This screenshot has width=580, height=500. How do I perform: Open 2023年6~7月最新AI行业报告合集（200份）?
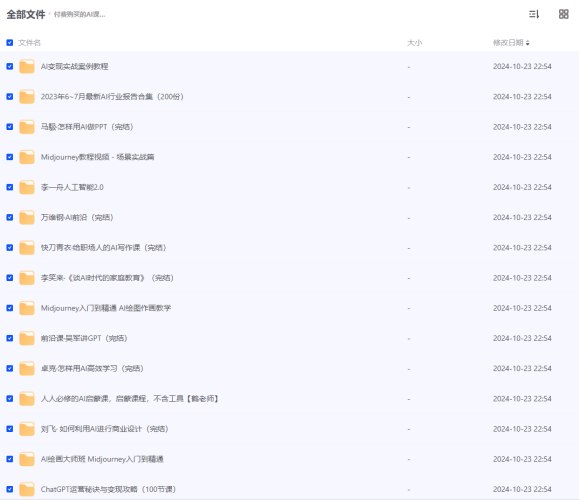112,97
